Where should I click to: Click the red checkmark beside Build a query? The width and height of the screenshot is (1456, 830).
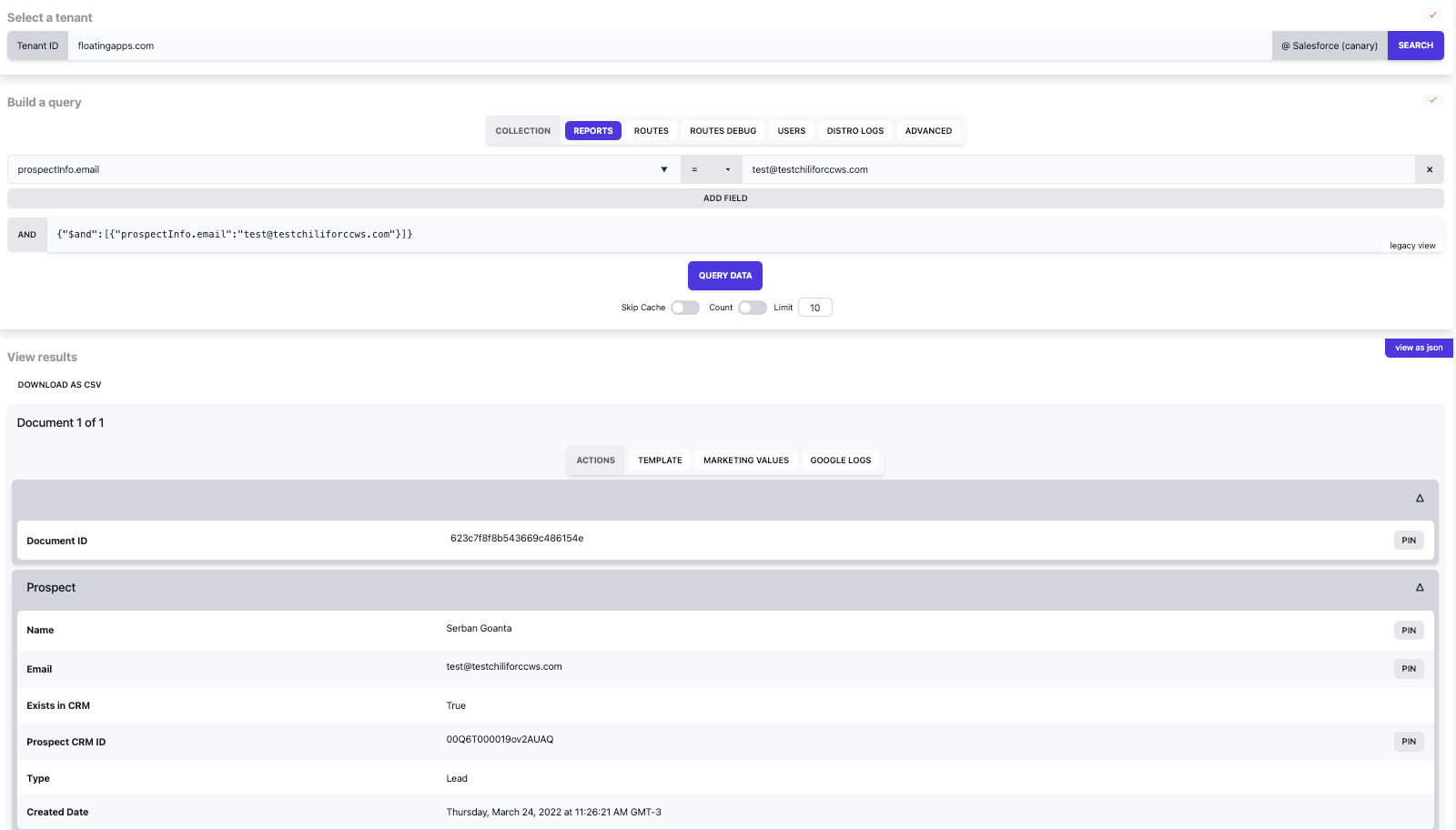coord(1432,100)
